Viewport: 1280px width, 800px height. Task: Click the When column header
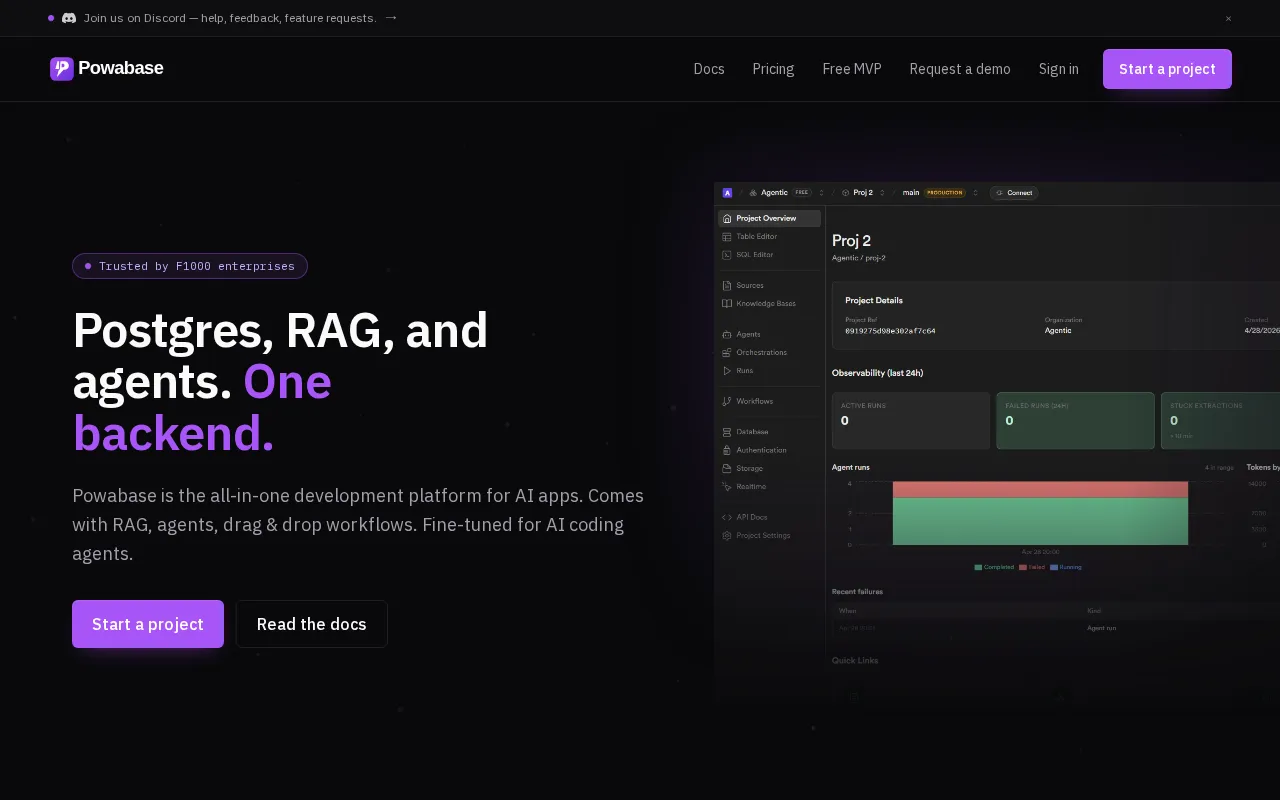pyautogui.click(x=847, y=610)
